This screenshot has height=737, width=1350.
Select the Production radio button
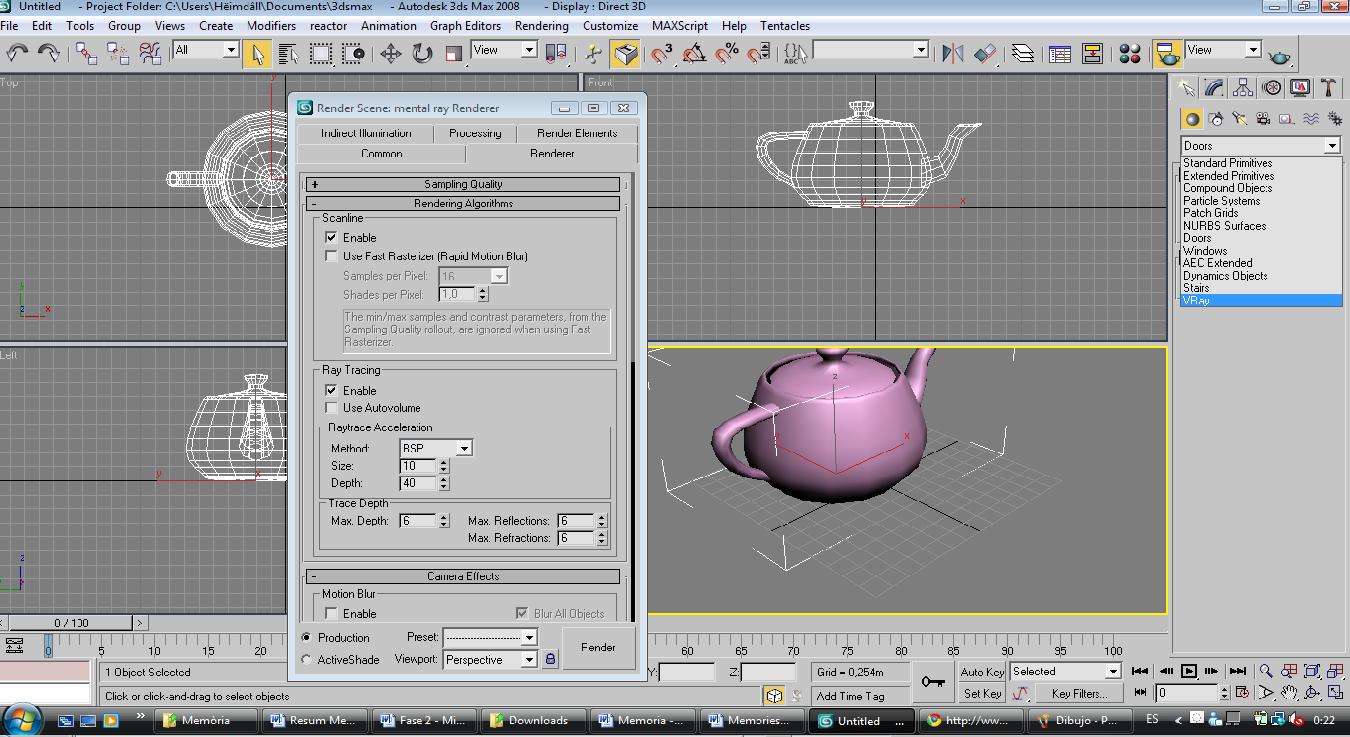point(306,638)
